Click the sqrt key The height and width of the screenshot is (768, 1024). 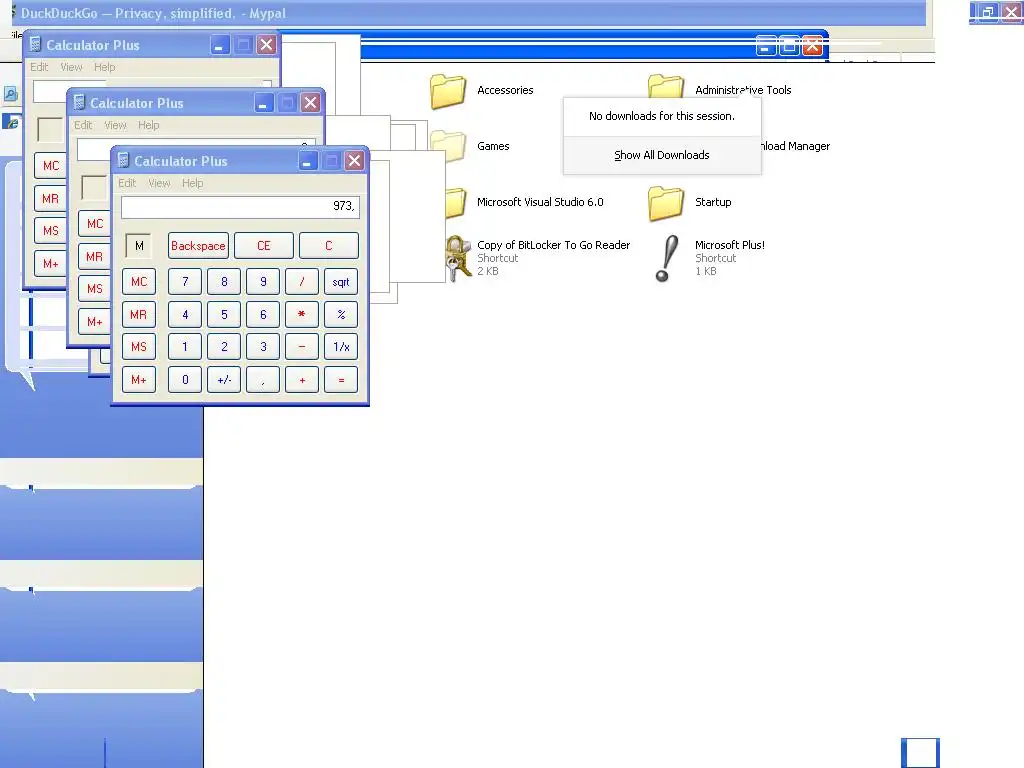(x=341, y=281)
